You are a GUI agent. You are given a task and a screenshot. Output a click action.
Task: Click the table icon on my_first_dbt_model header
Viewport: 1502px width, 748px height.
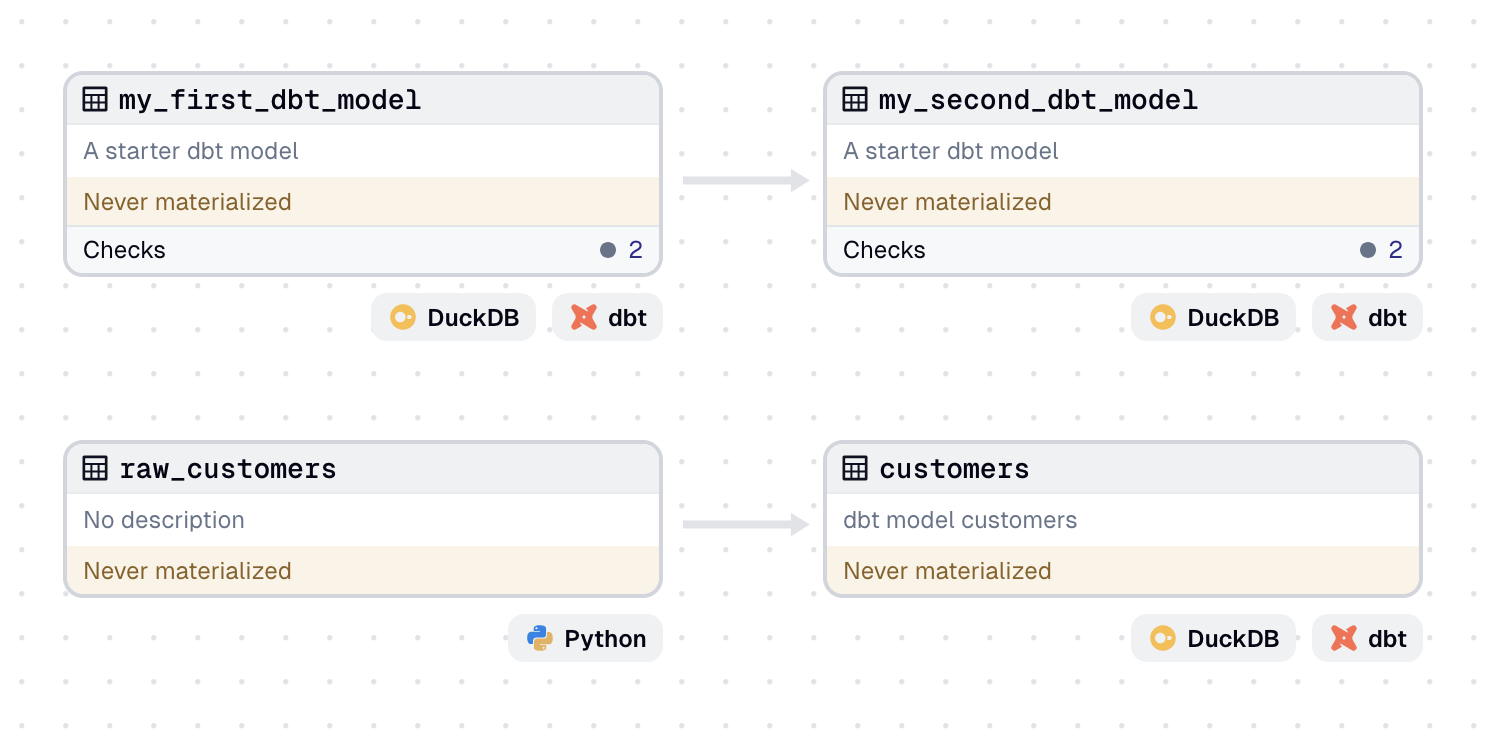(x=96, y=99)
